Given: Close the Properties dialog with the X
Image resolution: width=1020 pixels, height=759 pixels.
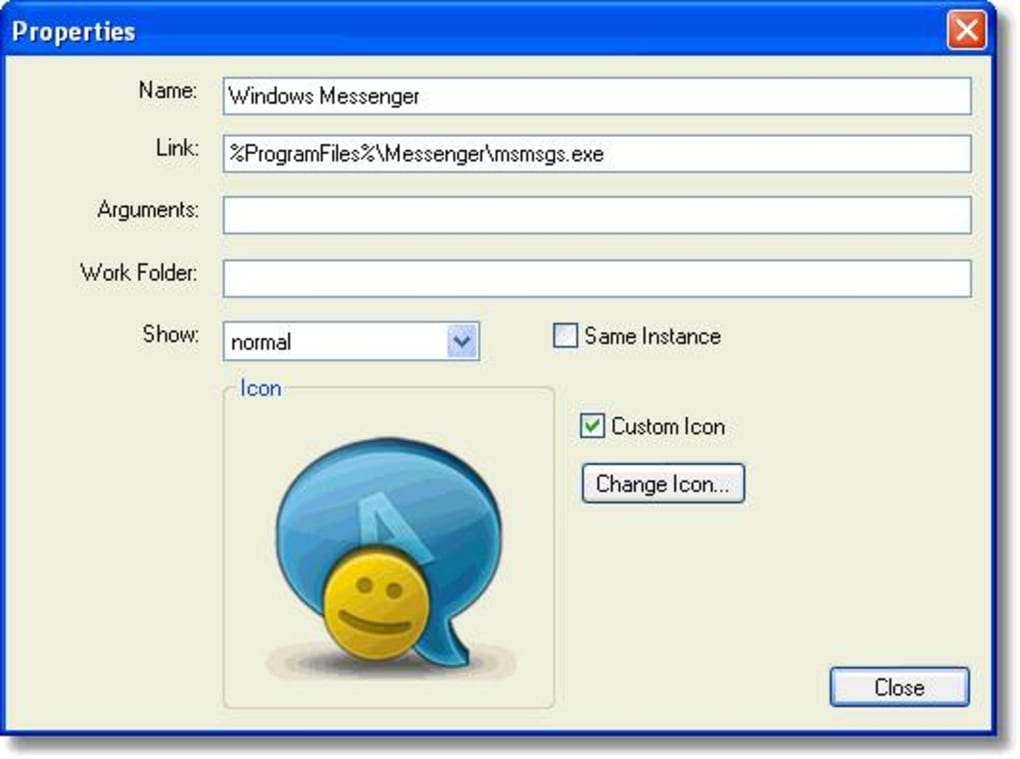Looking at the screenshot, I should point(966,30).
